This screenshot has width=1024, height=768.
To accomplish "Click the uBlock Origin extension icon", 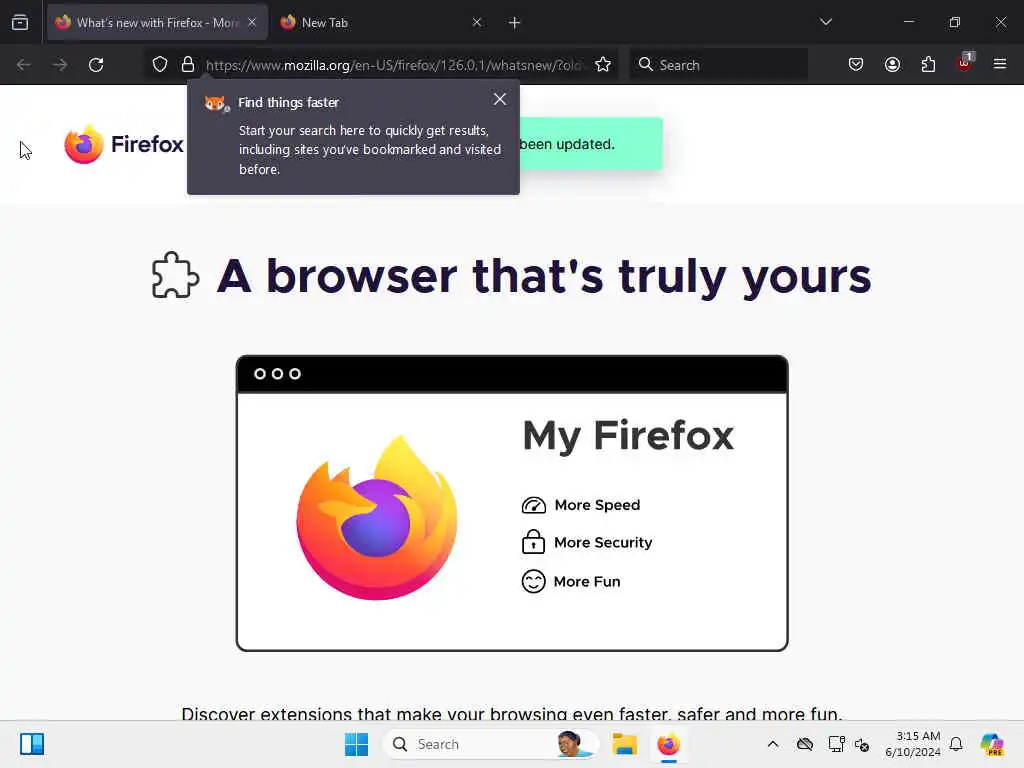I will (965, 63).
